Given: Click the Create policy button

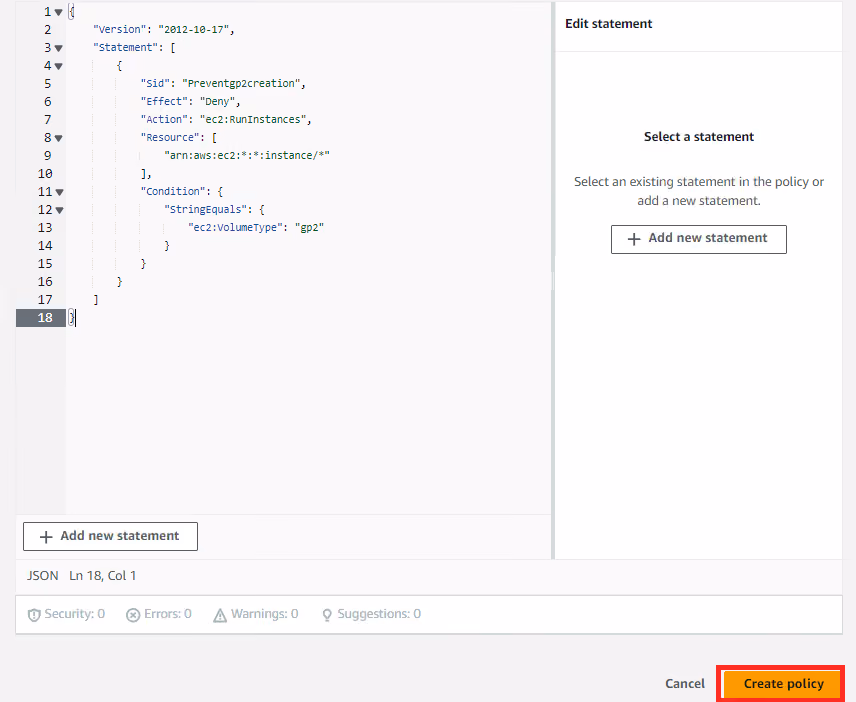Looking at the screenshot, I should (x=782, y=683).
